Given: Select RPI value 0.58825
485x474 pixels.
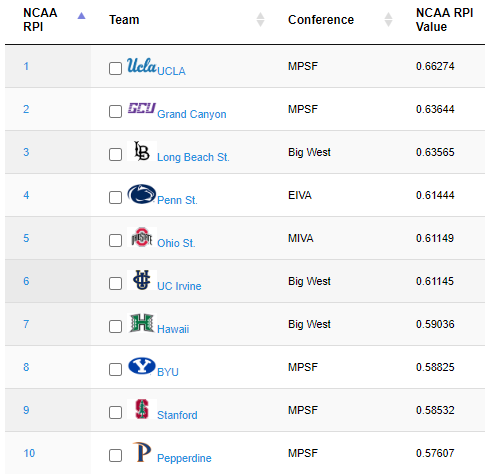Looking at the screenshot, I should tap(435, 367).
